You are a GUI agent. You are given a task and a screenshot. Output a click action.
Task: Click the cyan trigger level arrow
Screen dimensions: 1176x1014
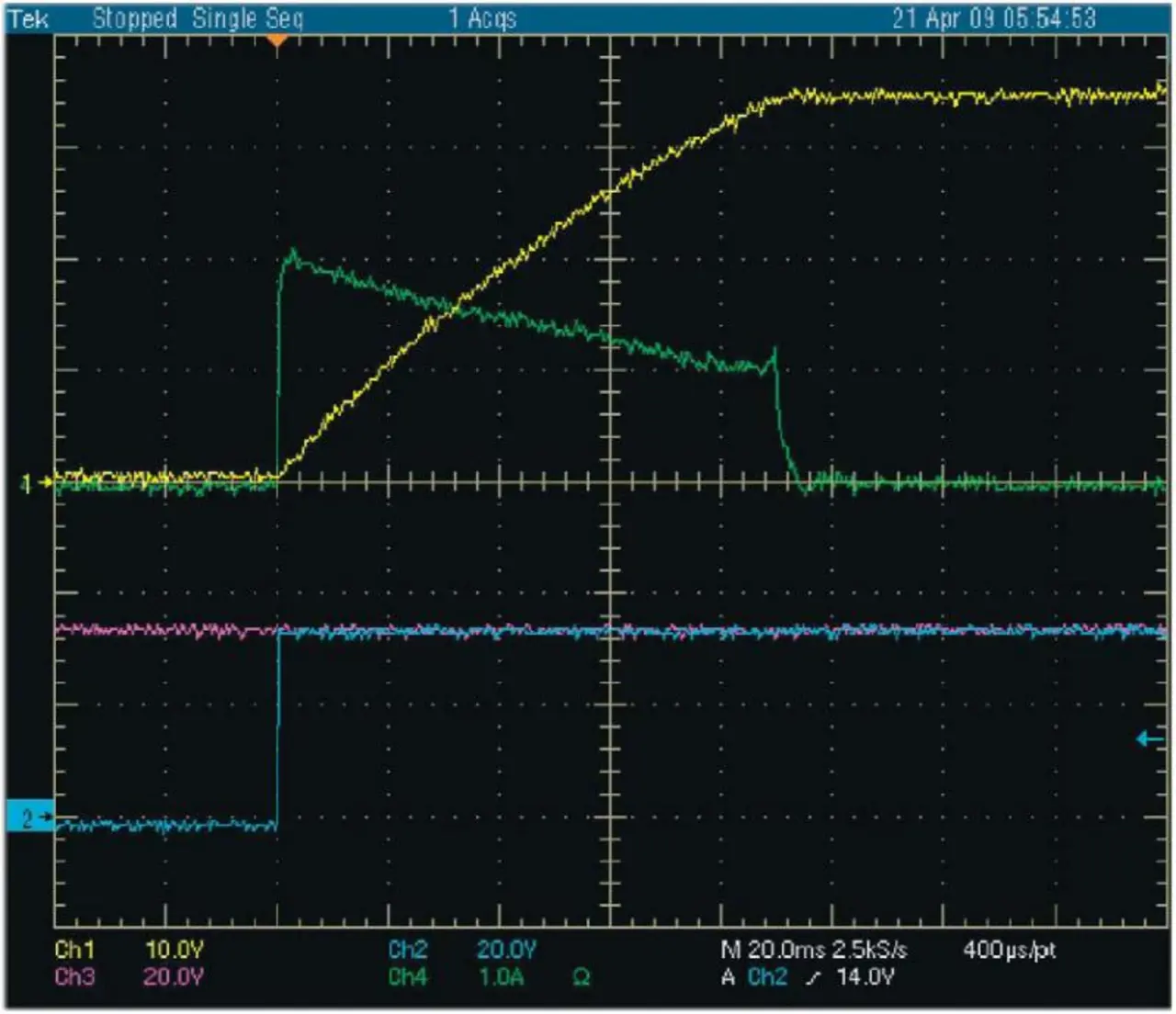point(1148,738)
